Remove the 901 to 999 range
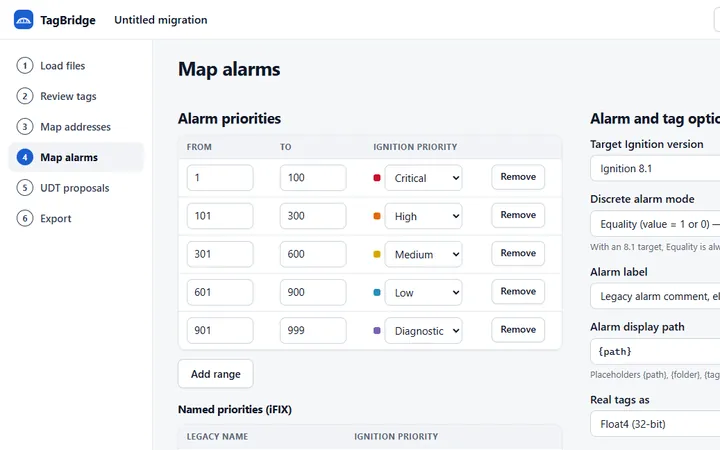 (518, 329)
